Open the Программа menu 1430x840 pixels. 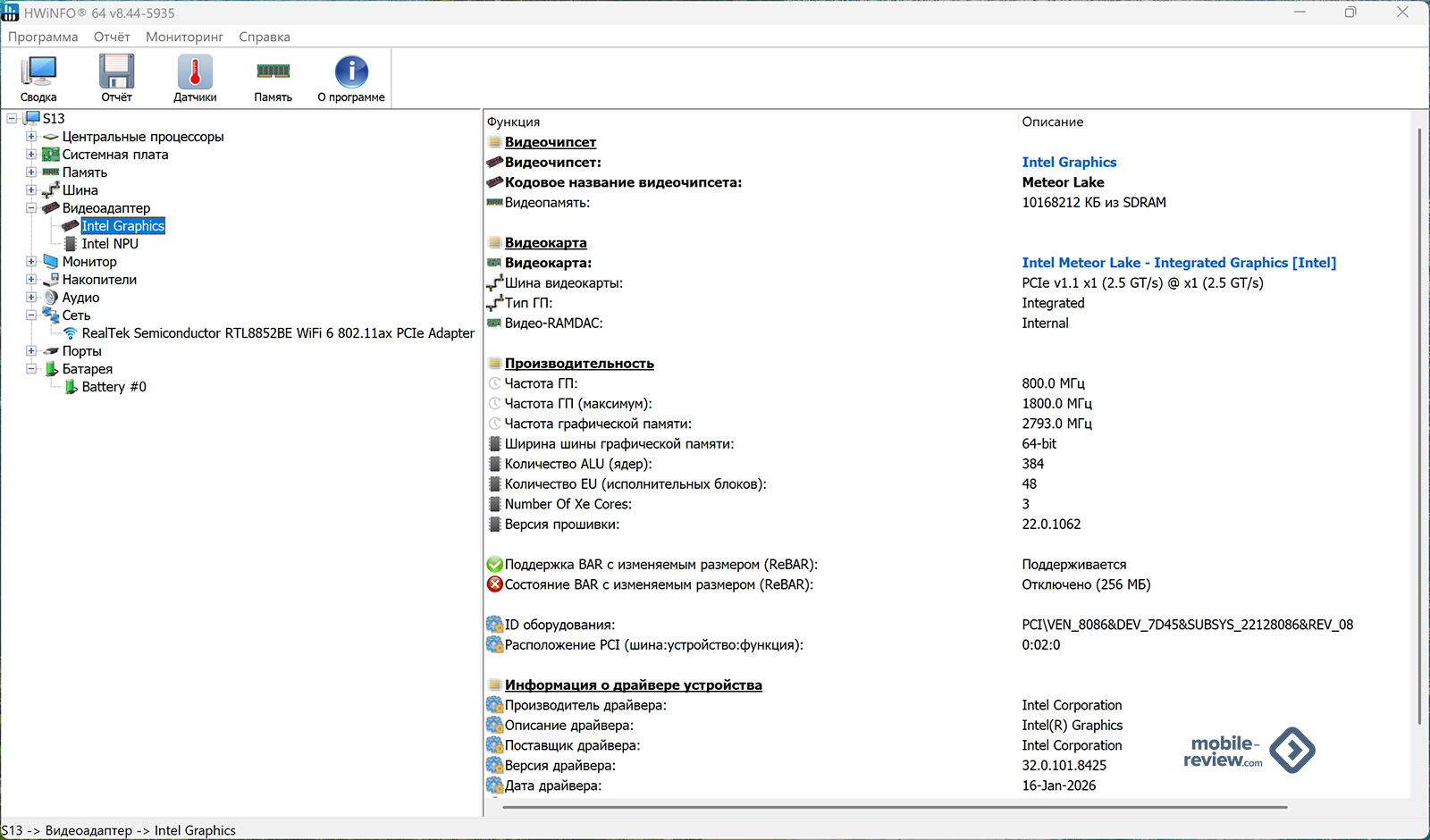[43, 37]
